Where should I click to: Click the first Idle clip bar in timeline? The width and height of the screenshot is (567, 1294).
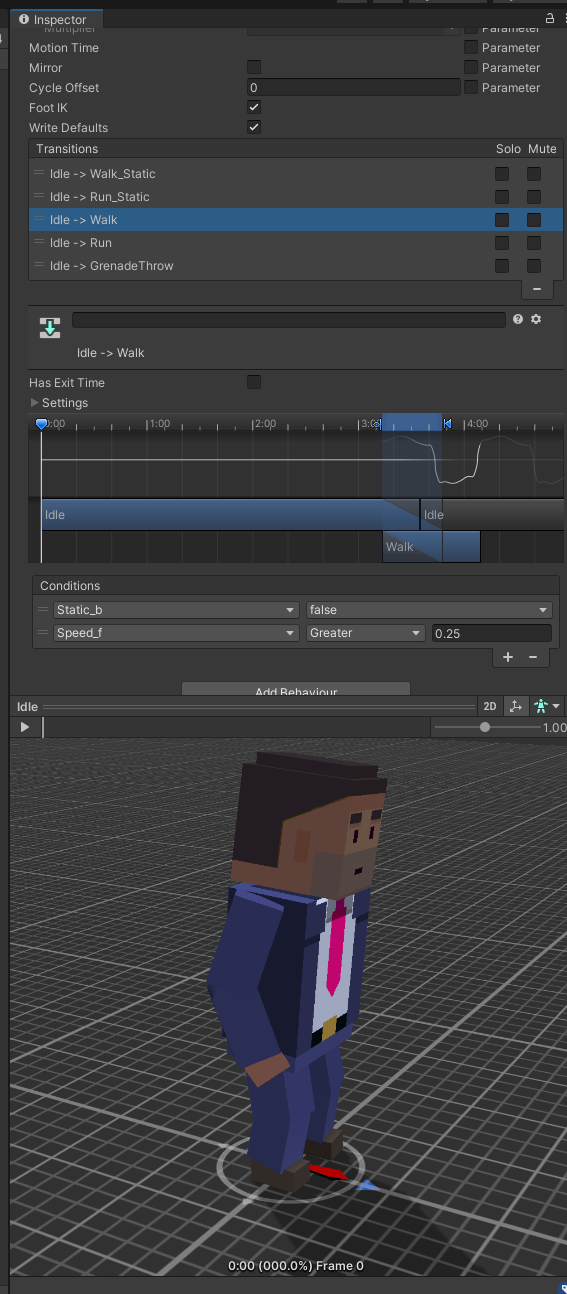[x=230, y=514]
